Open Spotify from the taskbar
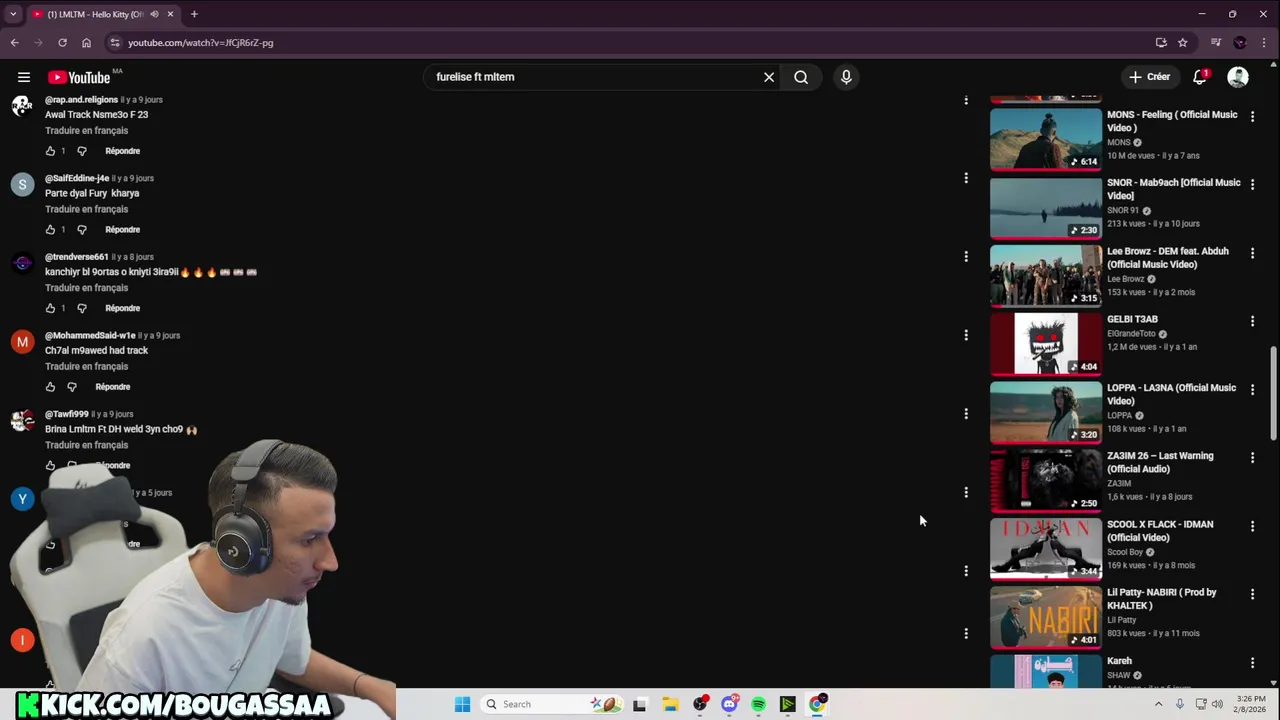 [x=758, y=704]
